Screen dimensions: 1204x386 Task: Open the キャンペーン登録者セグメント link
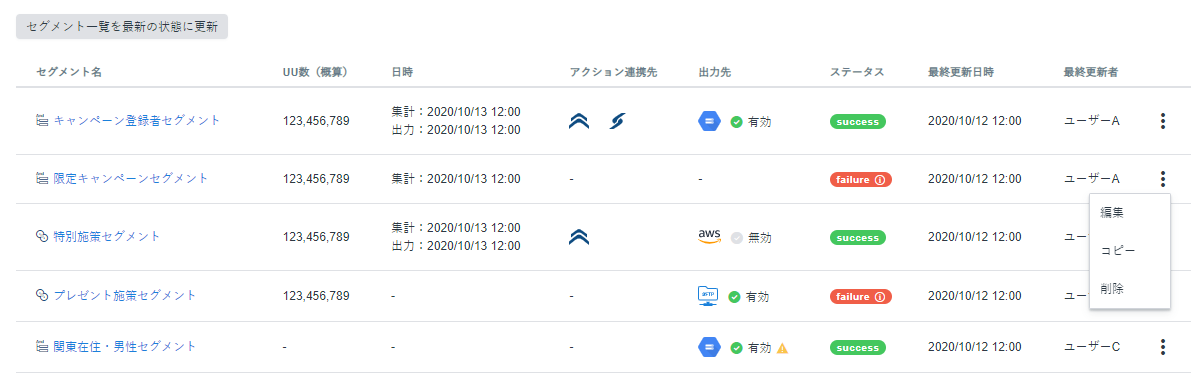[136, 120]
